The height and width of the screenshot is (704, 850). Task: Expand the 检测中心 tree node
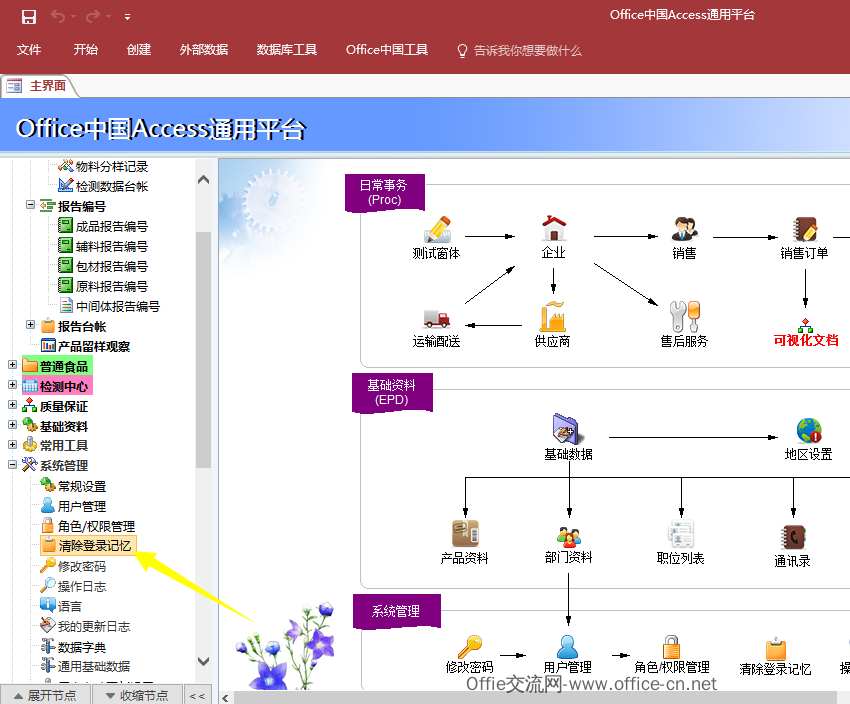tap(12, 385)
